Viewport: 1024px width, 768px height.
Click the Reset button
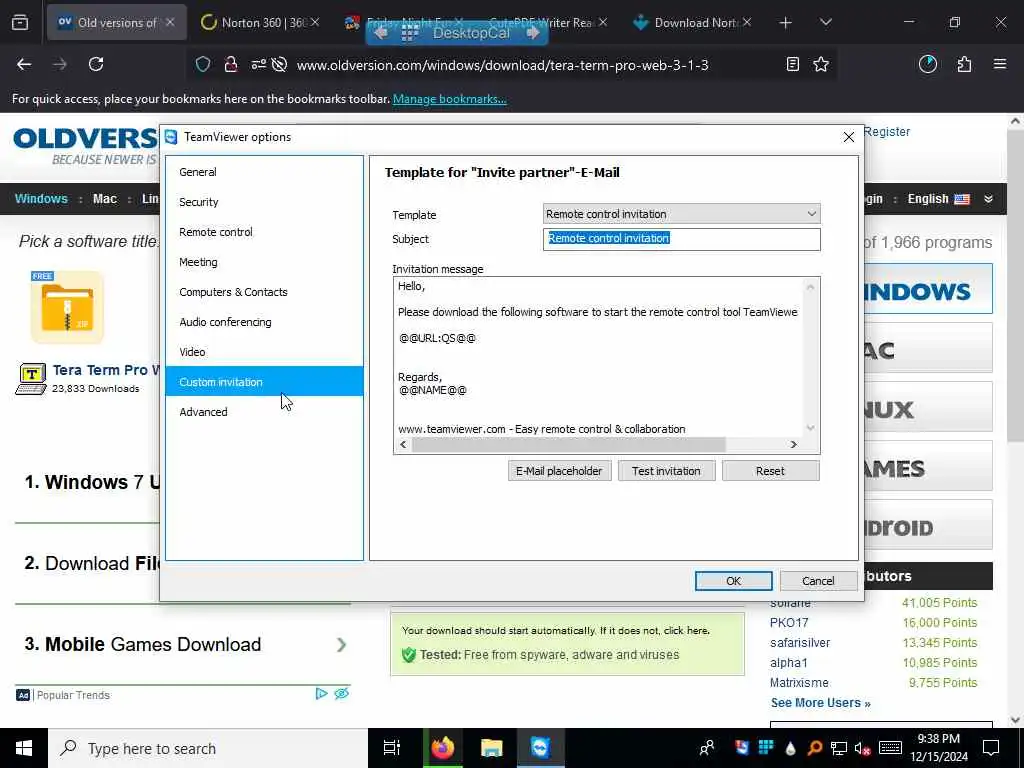click(x=770, y=471)
